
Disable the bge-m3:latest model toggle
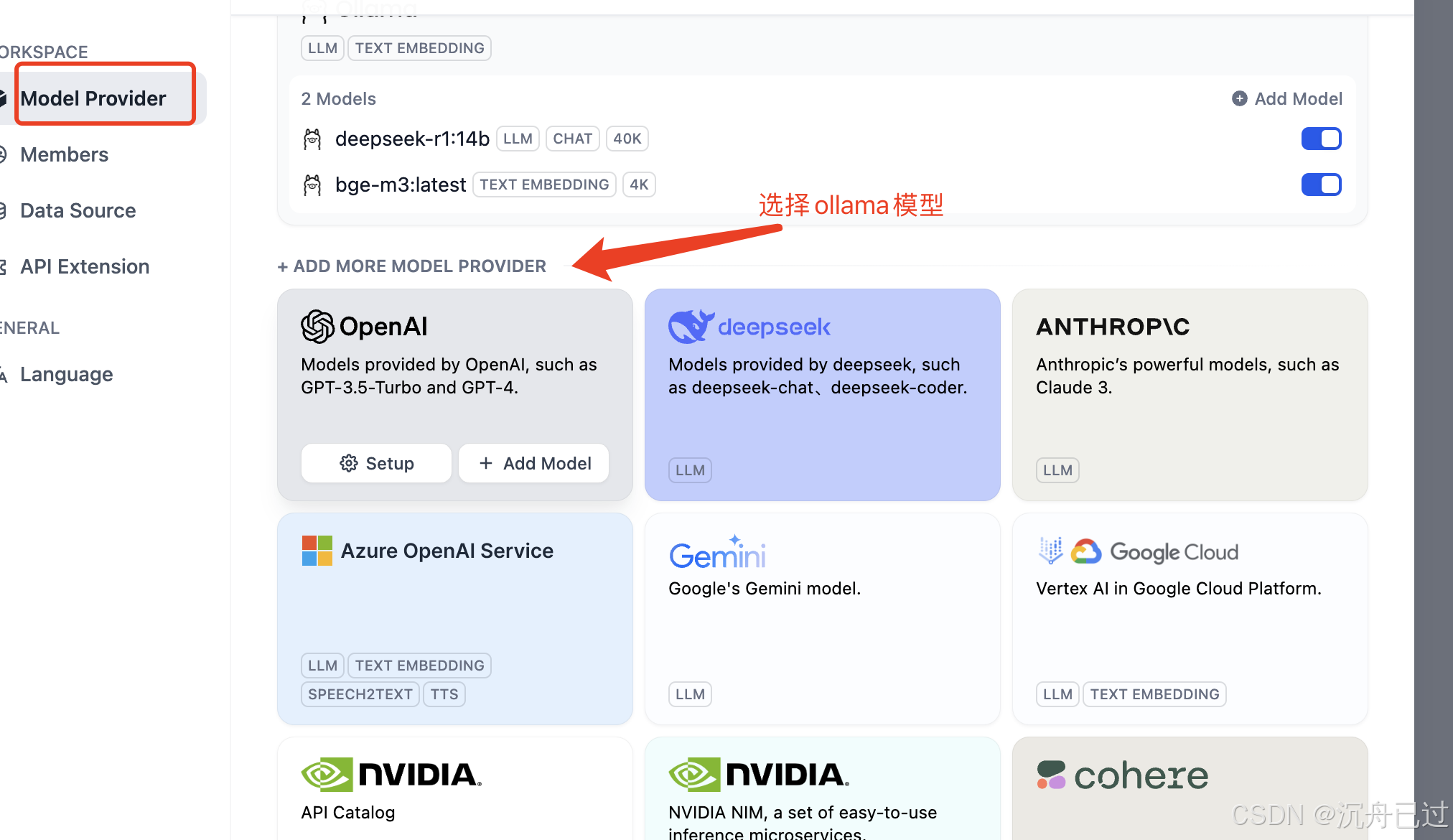click(x=1322, y=185)
